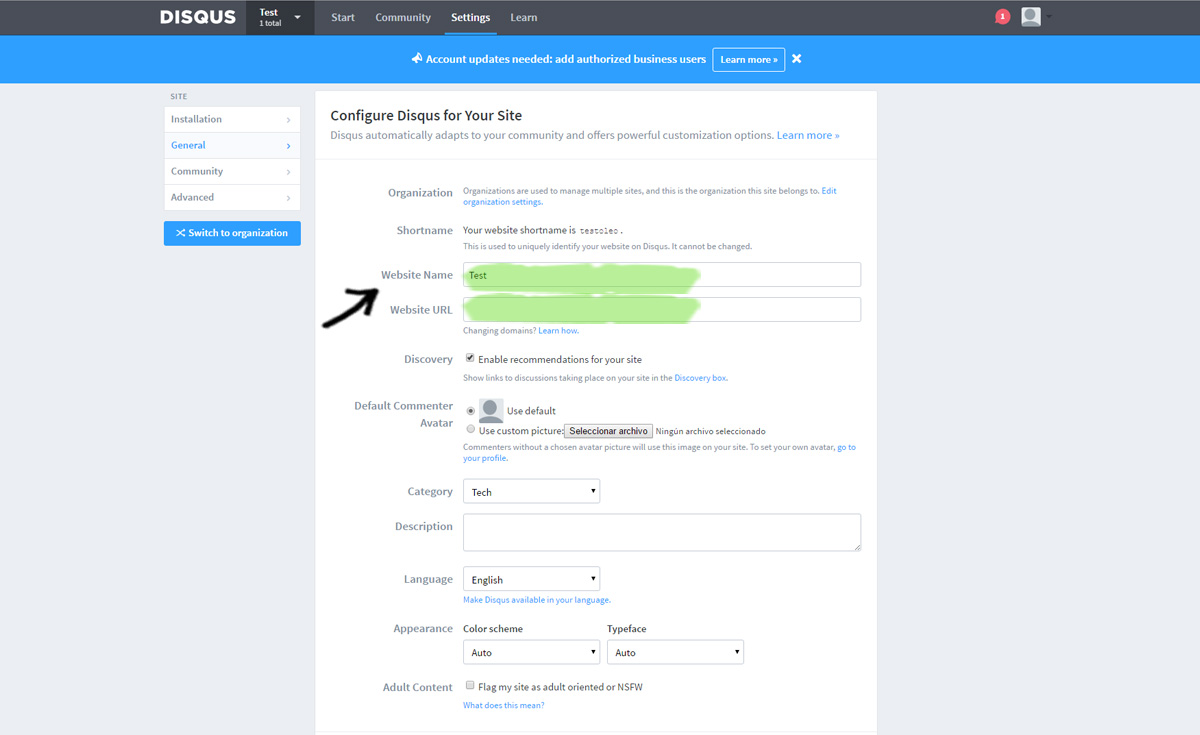Open the notification badge showing 1
Viewport: 1200px width, 735px height.
click(1002, 17)
